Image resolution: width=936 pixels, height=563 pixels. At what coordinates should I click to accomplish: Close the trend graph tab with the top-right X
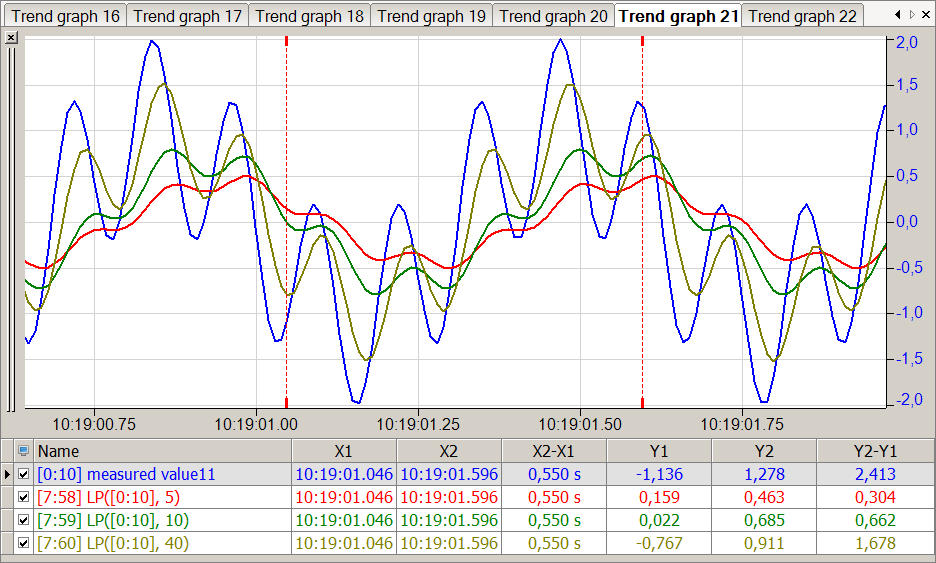coord(928,15)
